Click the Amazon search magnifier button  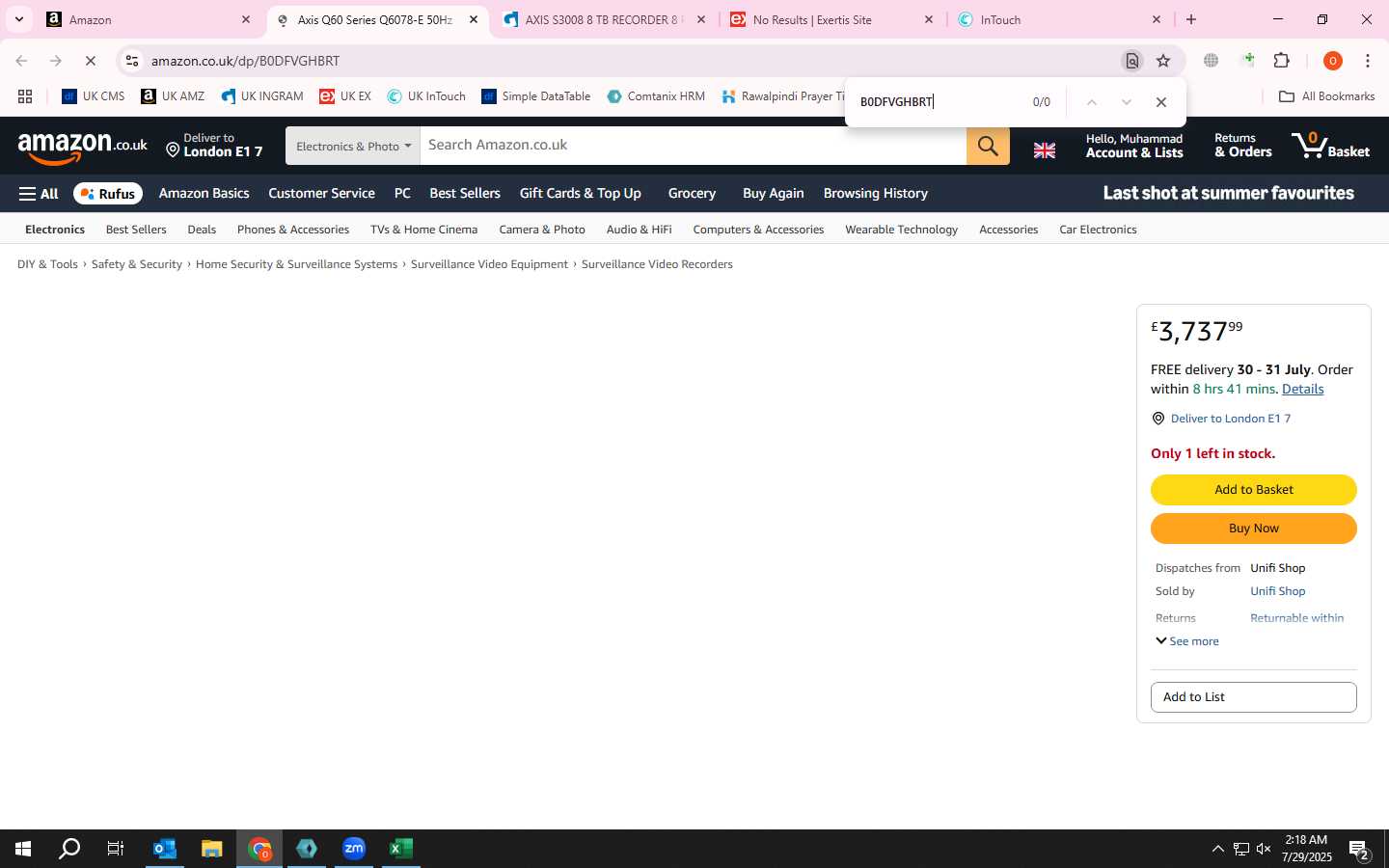point(988,146)
